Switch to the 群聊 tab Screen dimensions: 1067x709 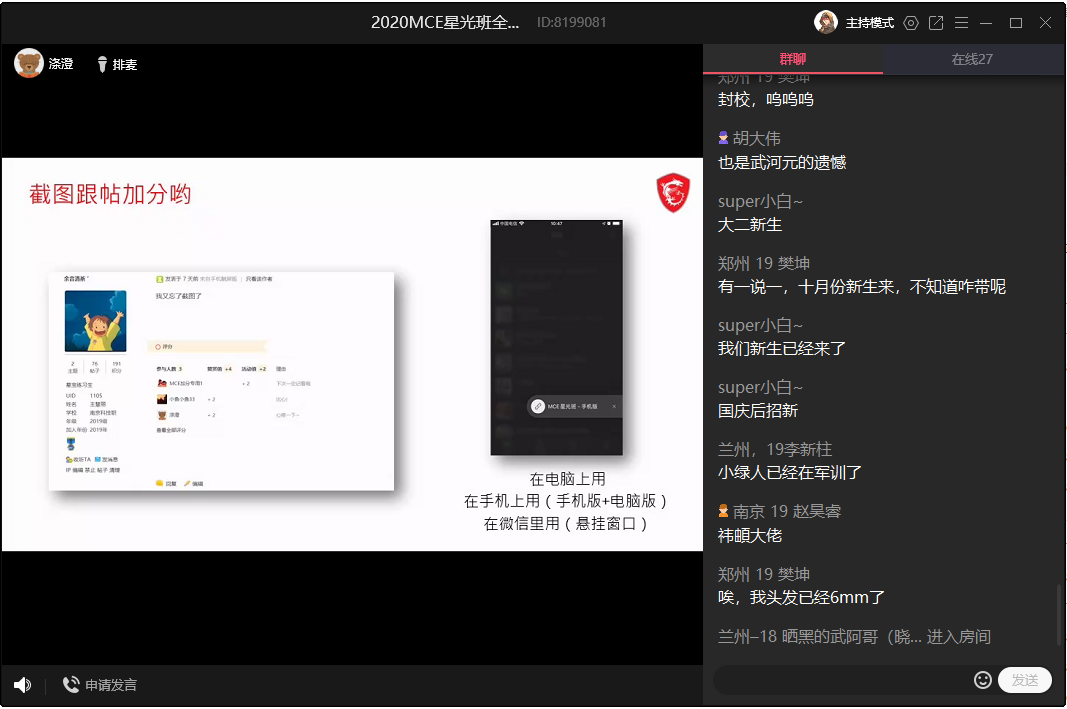click(x=793, y=59)
